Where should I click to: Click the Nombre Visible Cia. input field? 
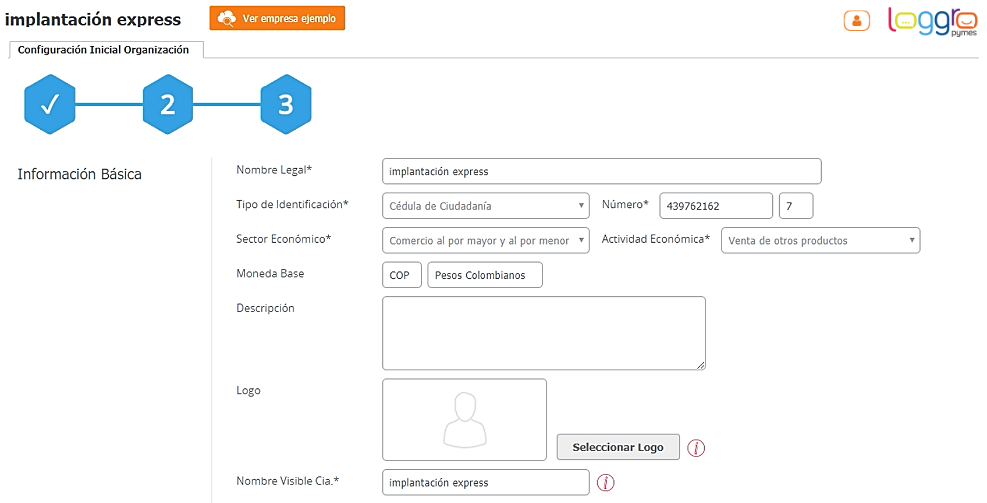485,483
